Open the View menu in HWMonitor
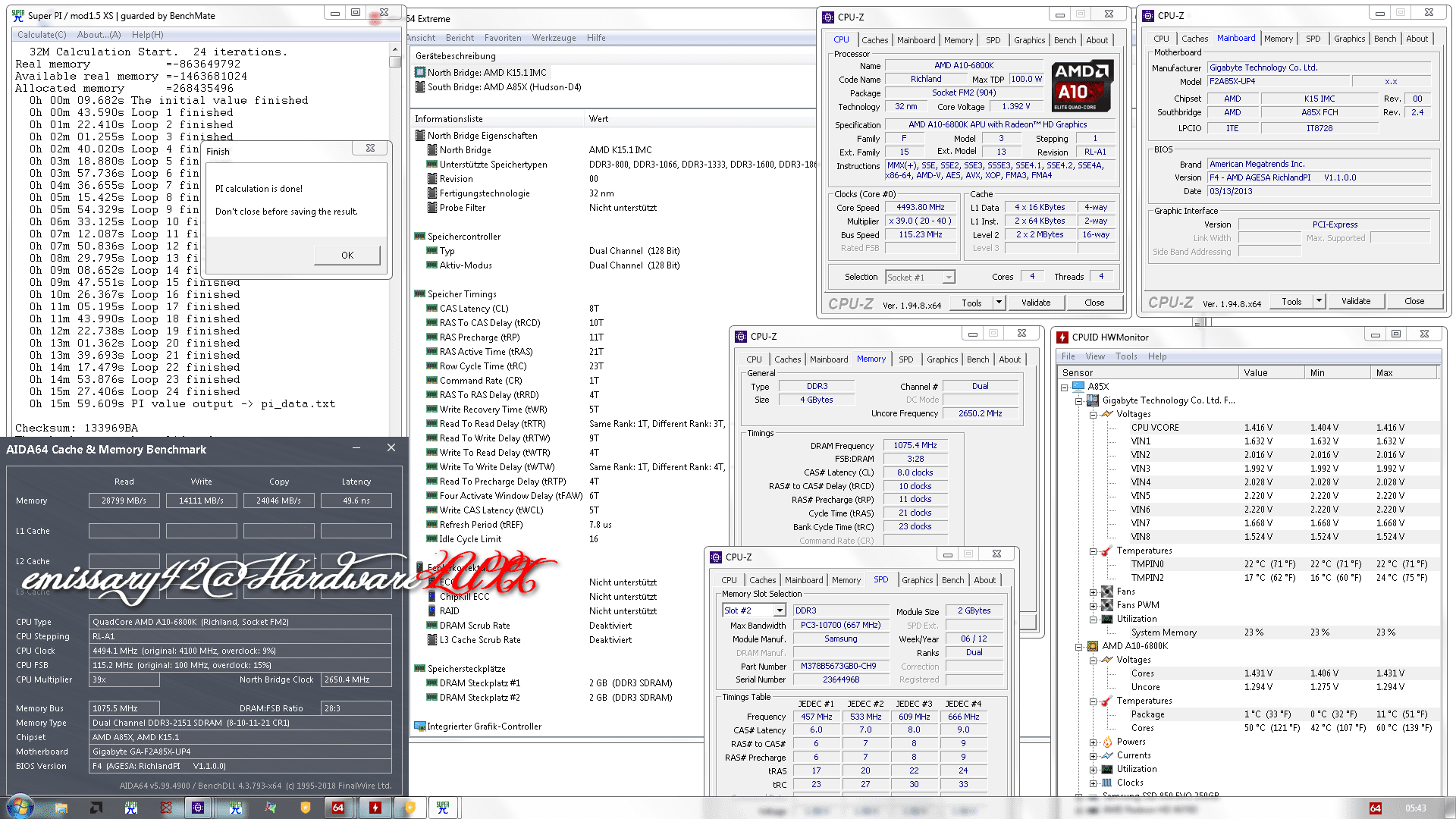1456x819 pixels. pos(1095,356)
